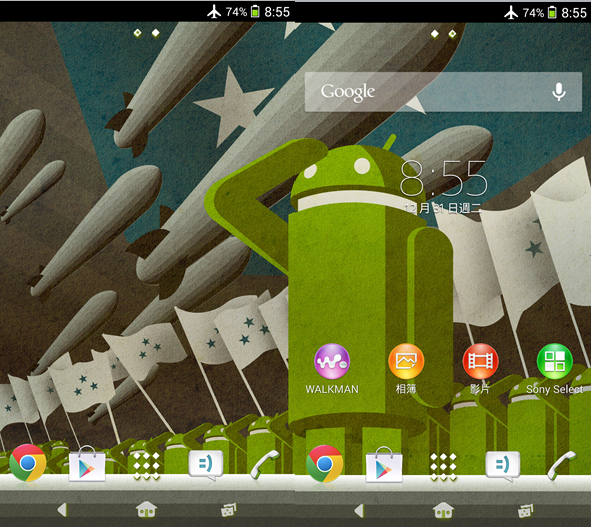591x527 pixels.
Task: Select second page indicator dot on right screen
Action: pos(452,34)
